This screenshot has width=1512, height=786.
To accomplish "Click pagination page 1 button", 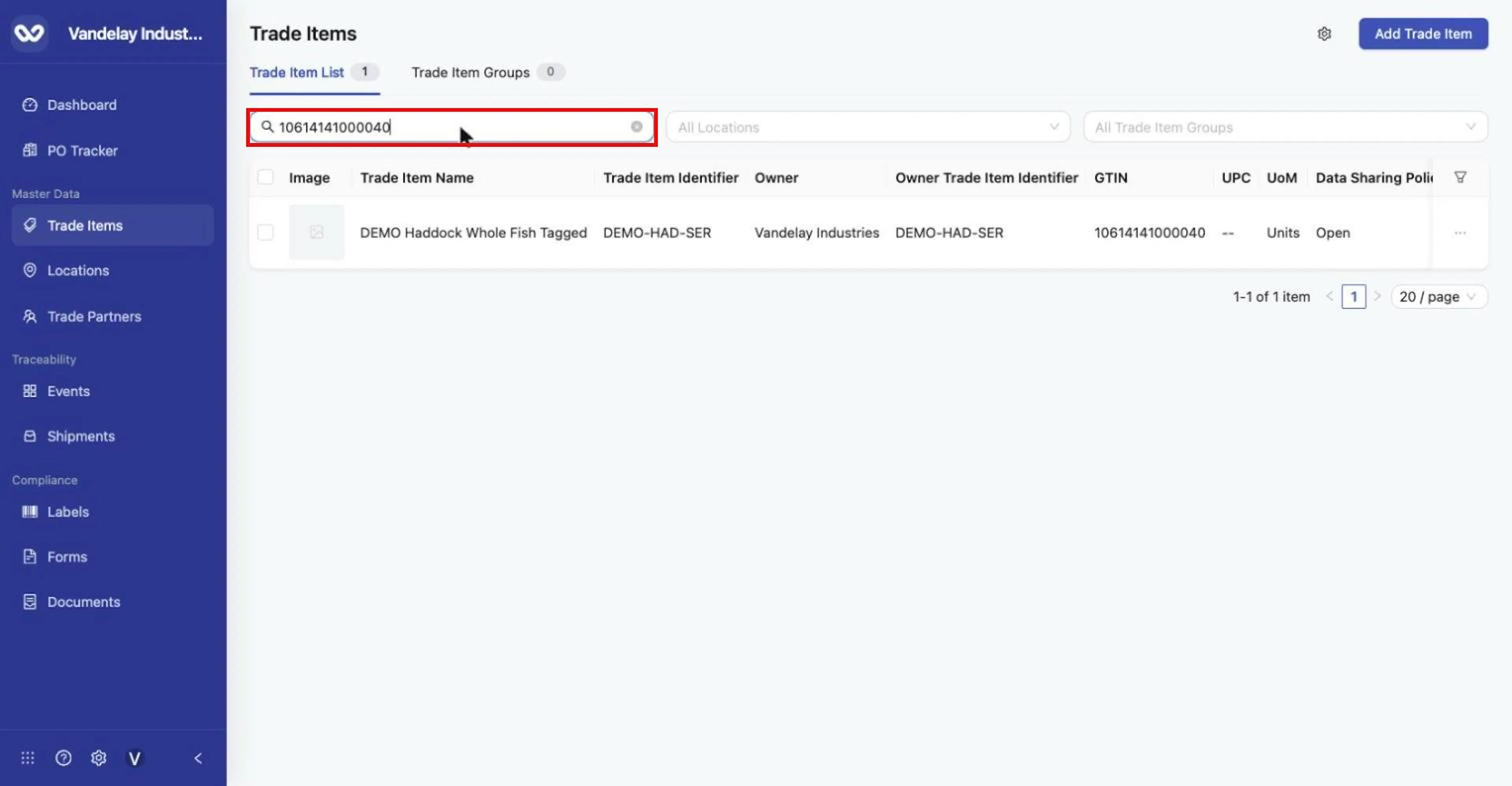I will click(1354, 297).
